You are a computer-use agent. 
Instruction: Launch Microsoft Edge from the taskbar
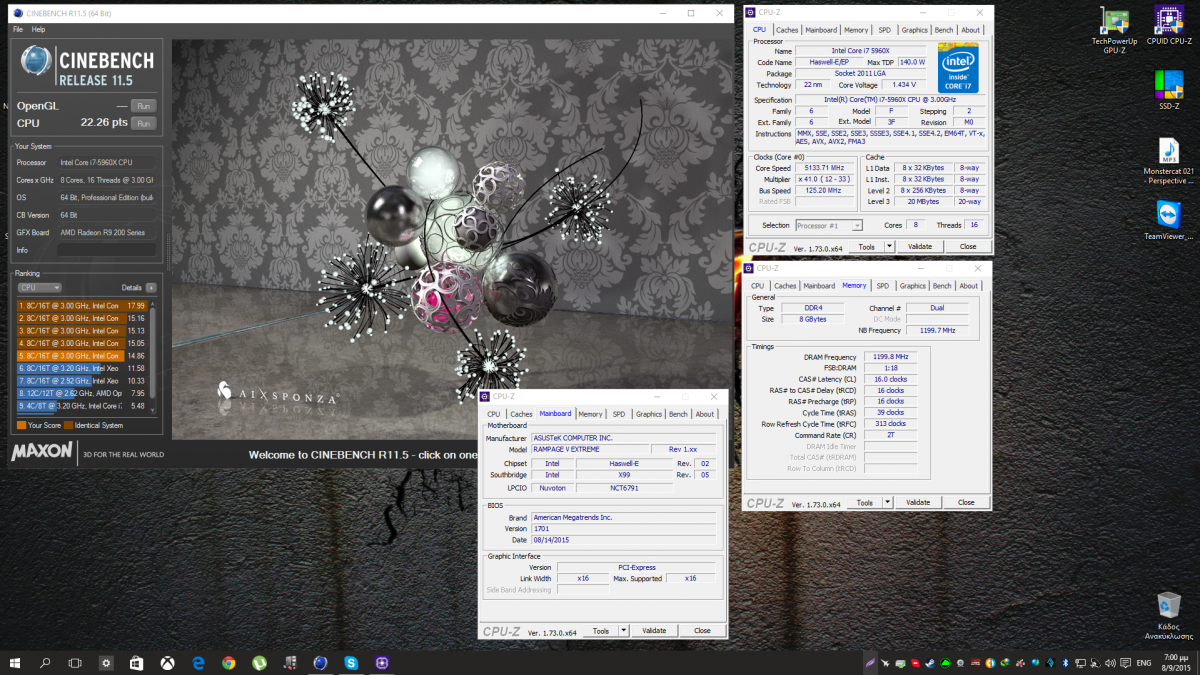[198, 663]
